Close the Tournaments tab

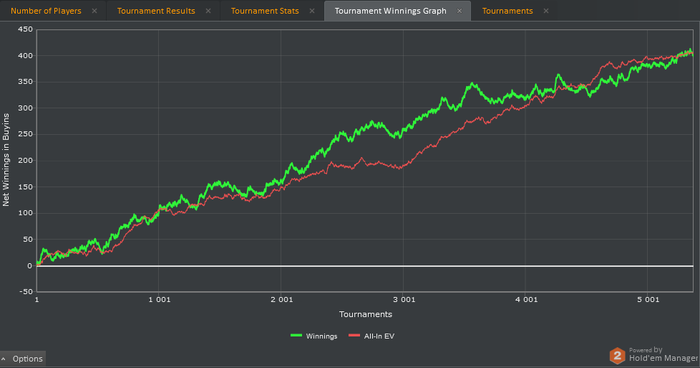tap(546, 11)
